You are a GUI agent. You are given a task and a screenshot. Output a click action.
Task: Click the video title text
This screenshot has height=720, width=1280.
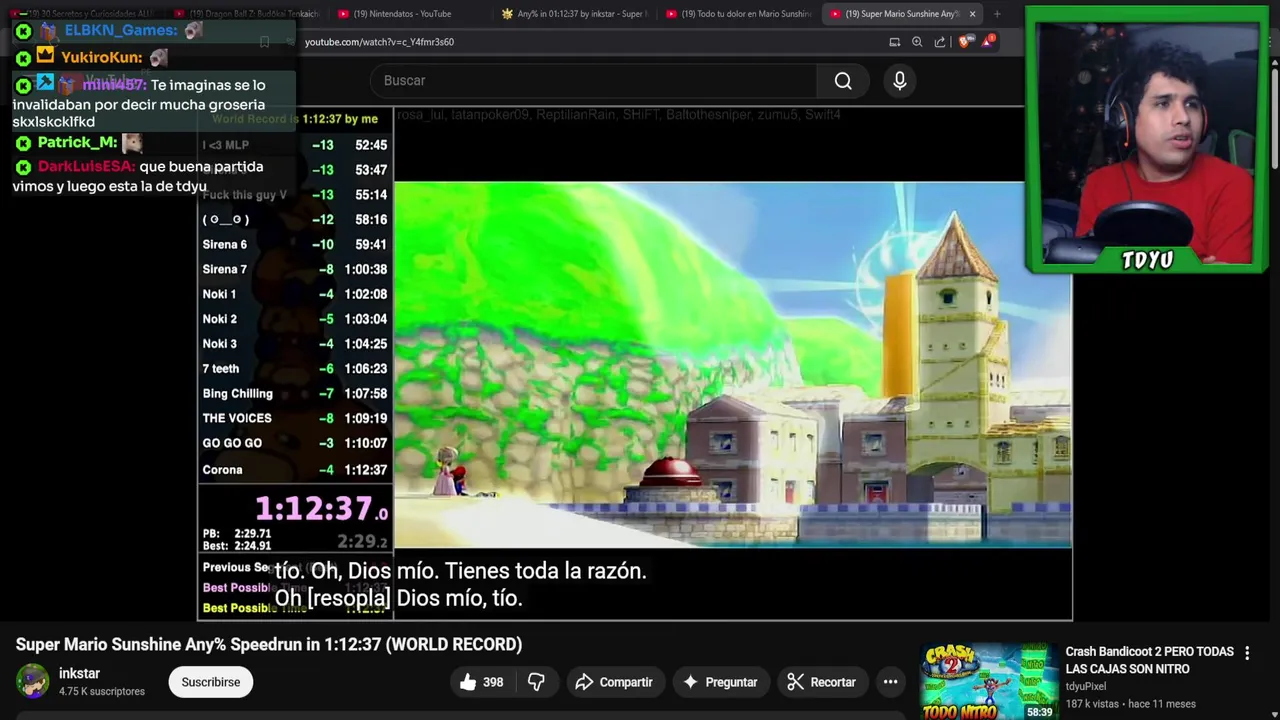point(269,644)
